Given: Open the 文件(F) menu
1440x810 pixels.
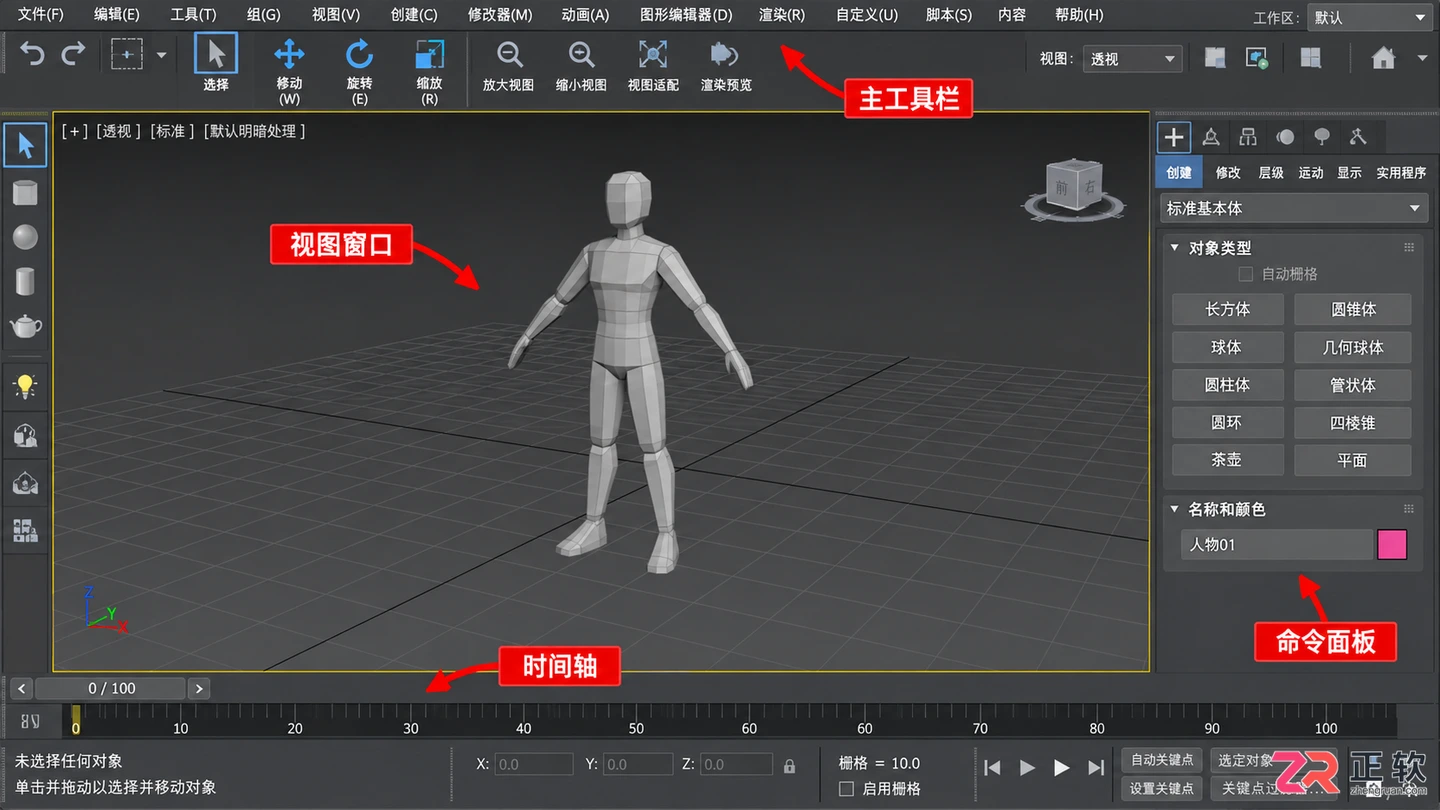Looking at the screenshot, I should coord(41,15).
